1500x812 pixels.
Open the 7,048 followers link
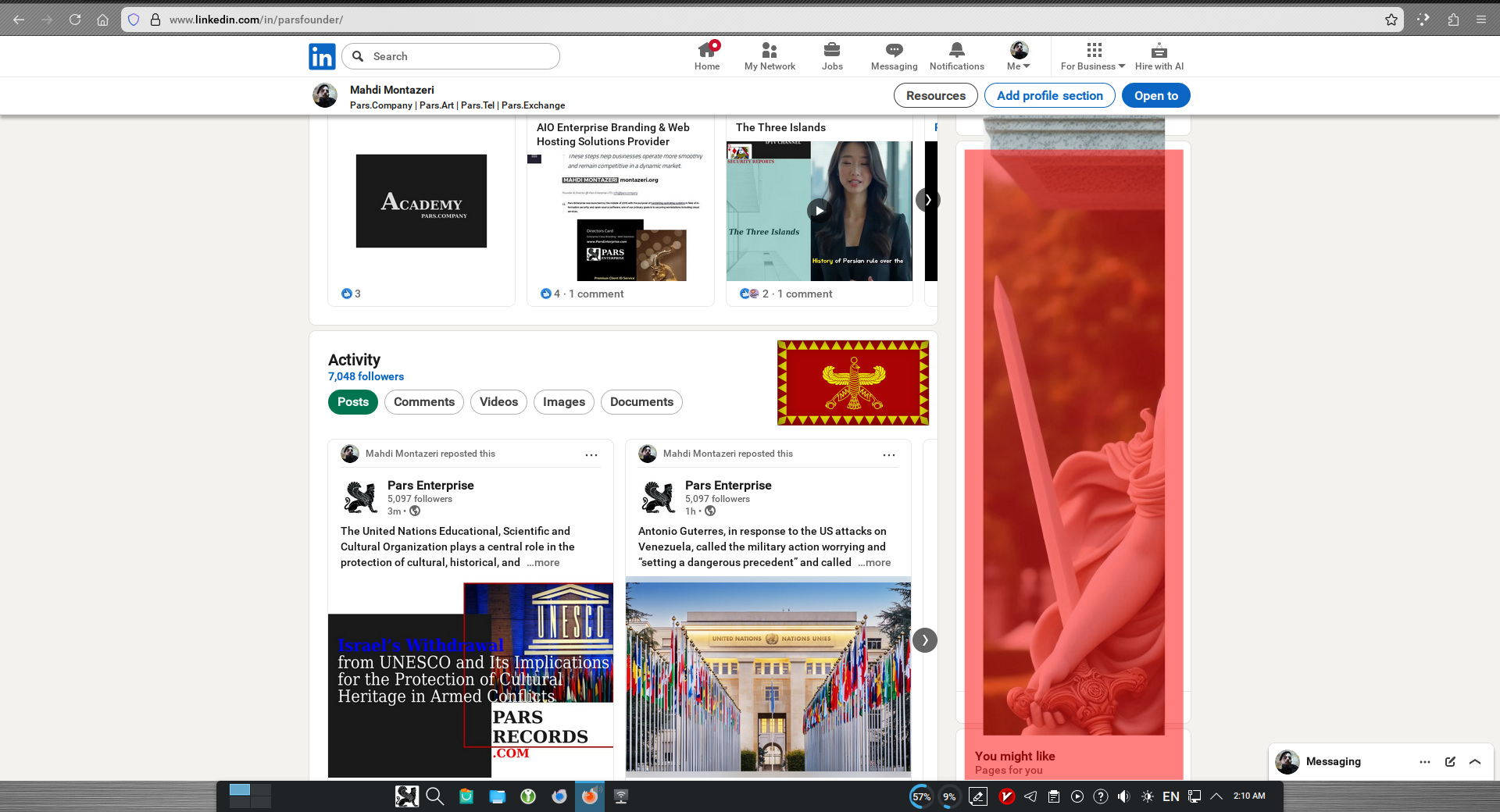pos(366,376)
